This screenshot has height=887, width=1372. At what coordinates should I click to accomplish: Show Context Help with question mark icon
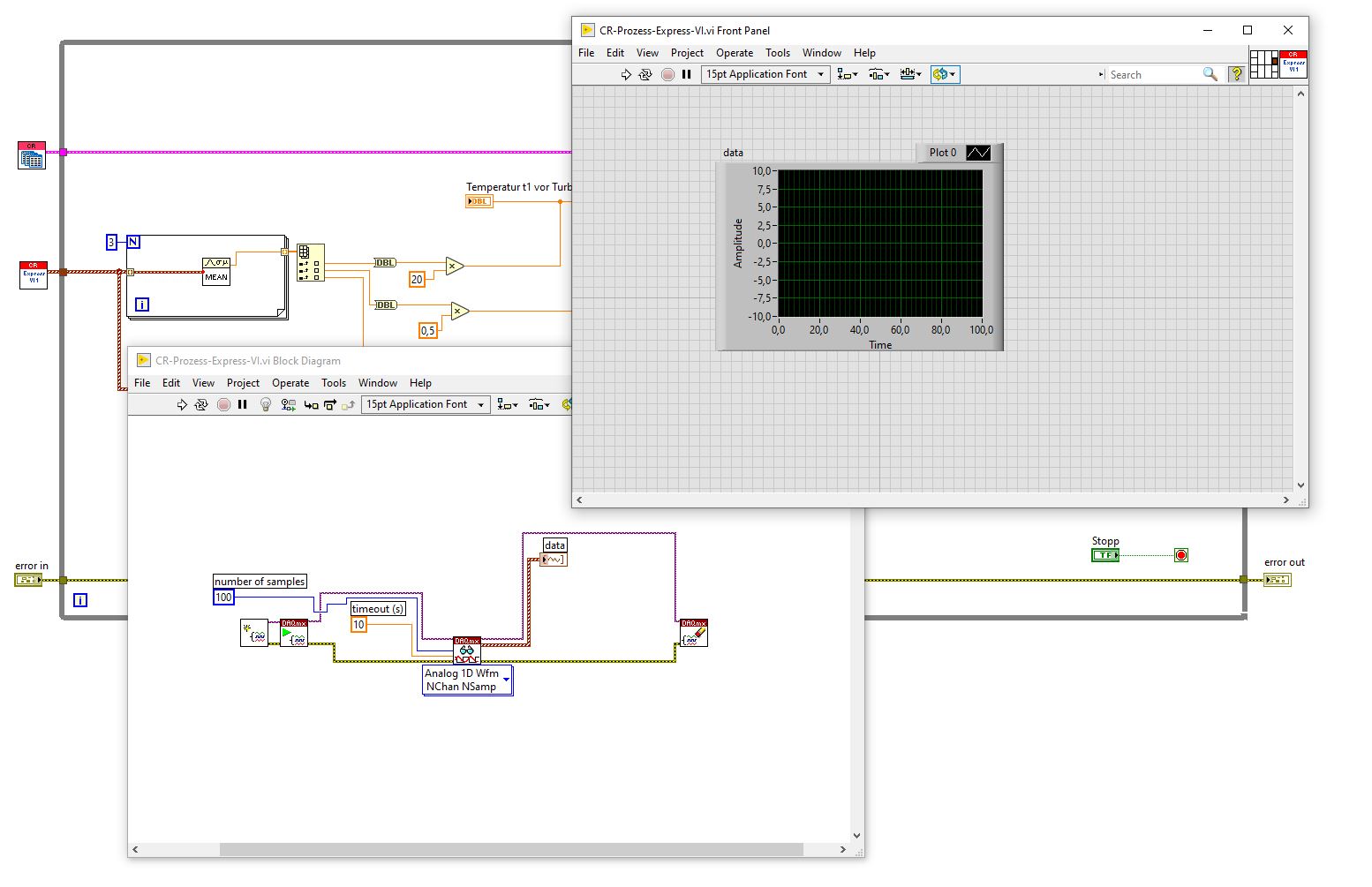(1236, 75)
